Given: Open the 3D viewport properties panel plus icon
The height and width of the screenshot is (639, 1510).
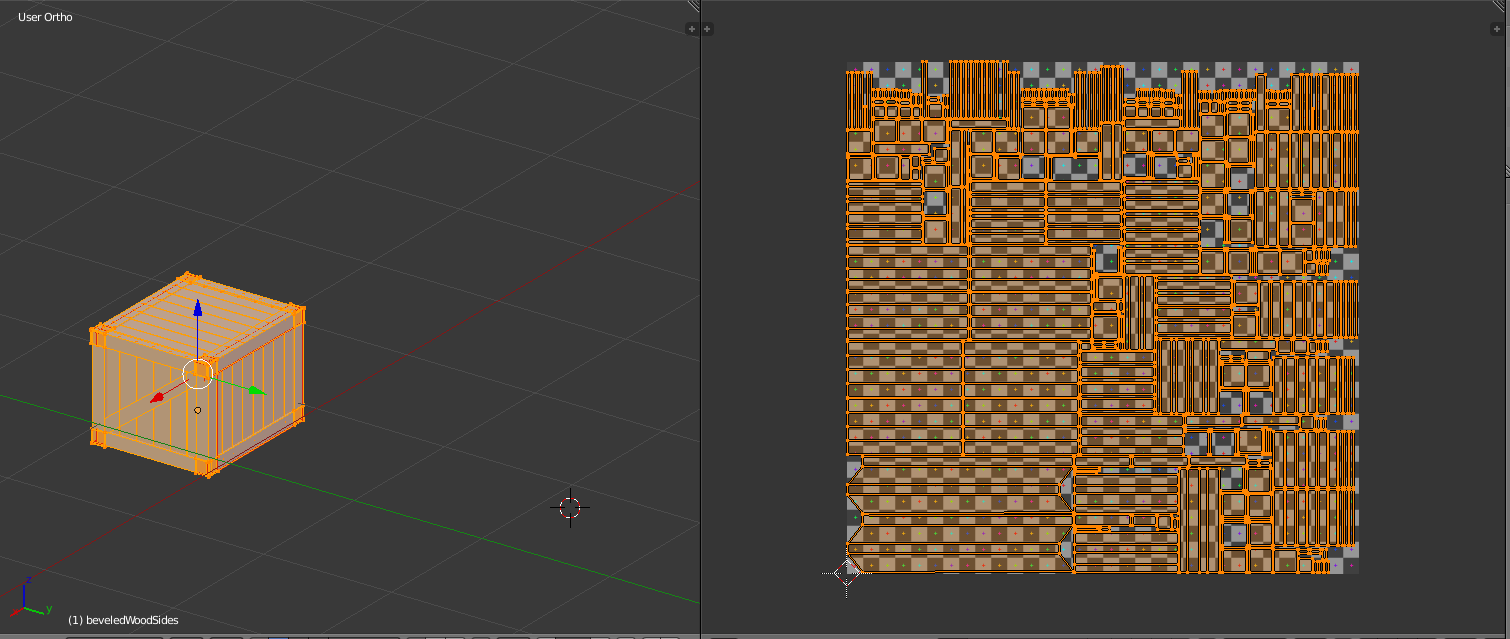Looking at the screenshot, I should click(692, 28).
